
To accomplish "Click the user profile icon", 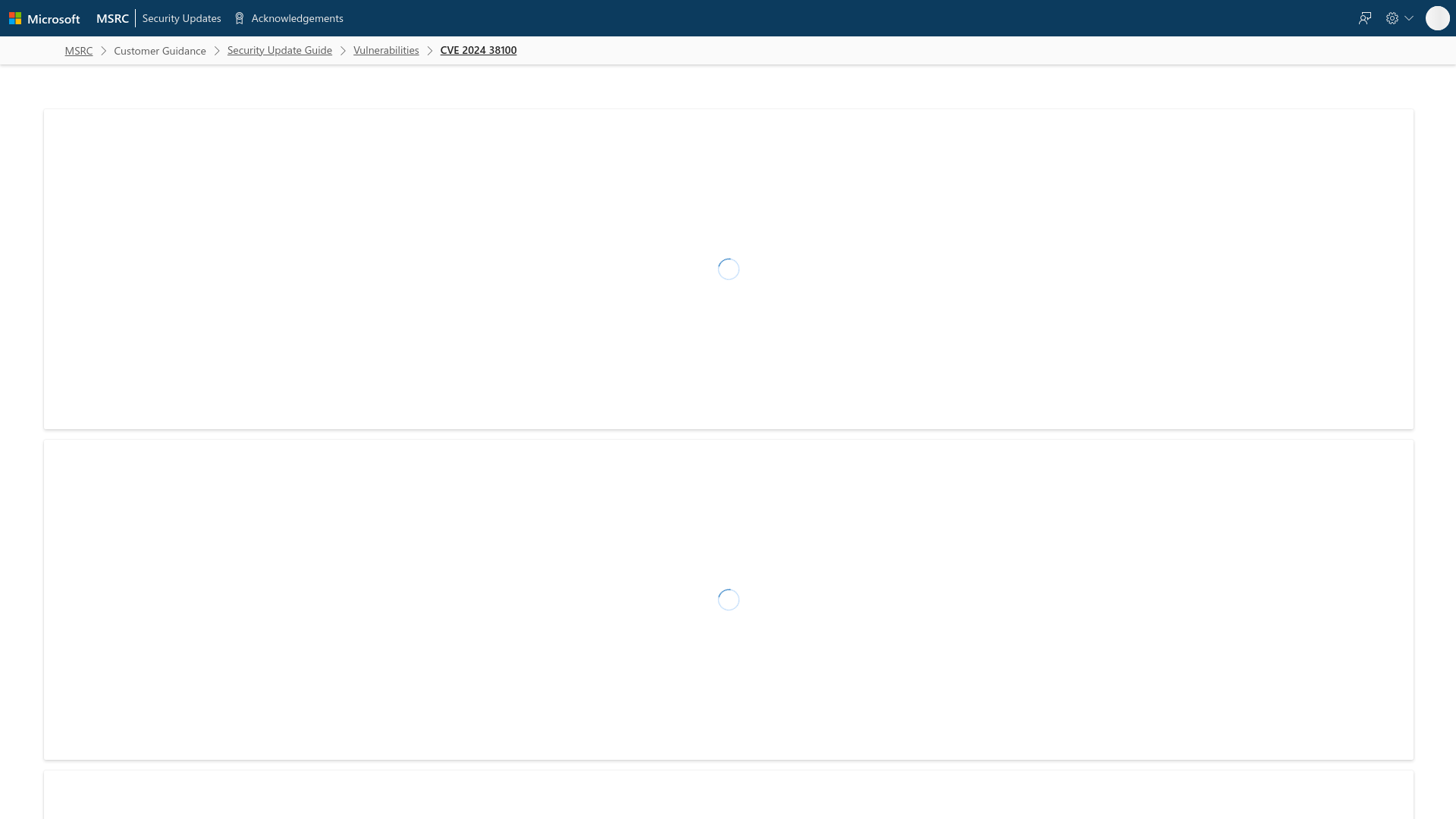I will pyautogui.click(x=1437, y=18).
